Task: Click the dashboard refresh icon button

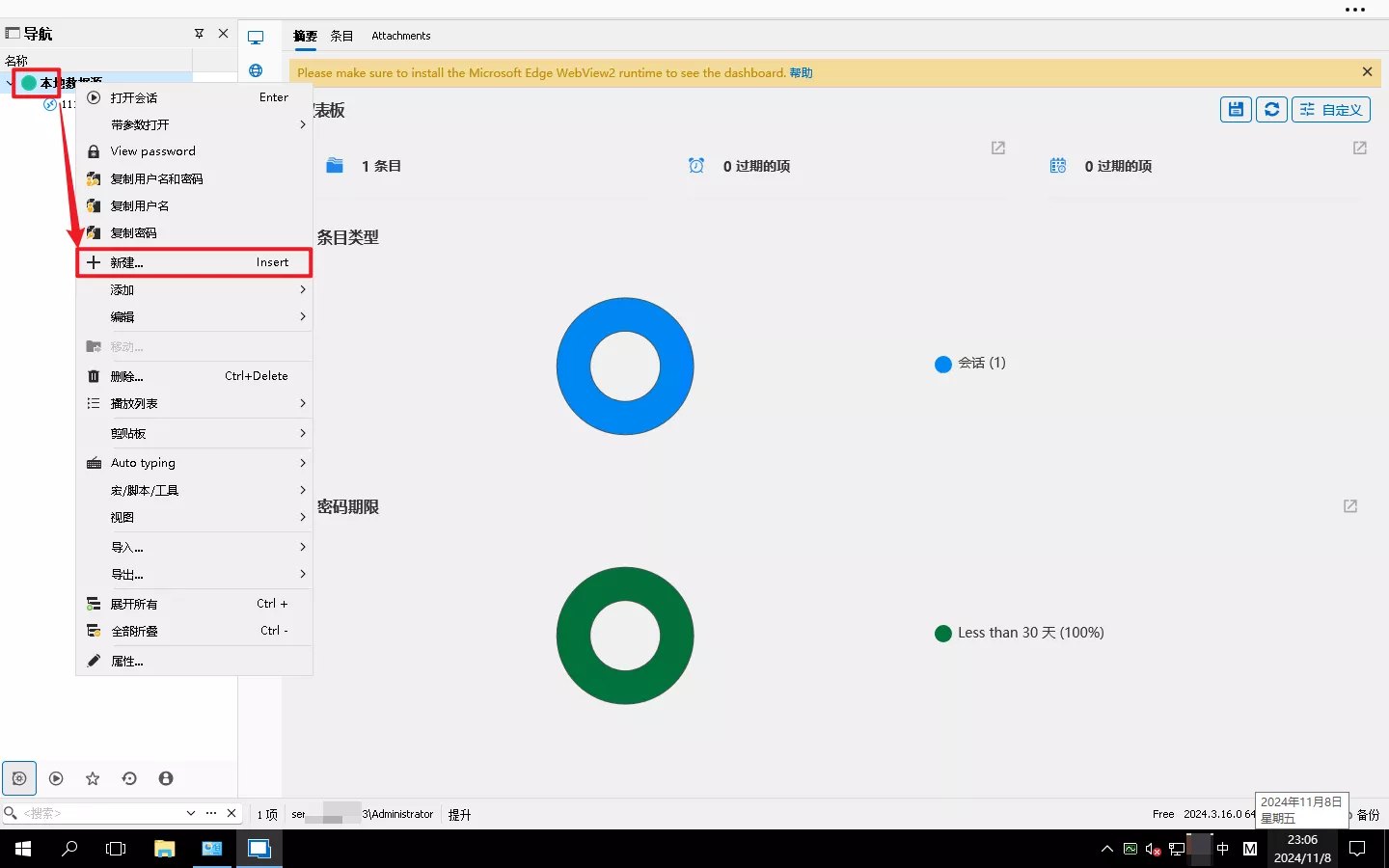Action: coord(1272,109)
